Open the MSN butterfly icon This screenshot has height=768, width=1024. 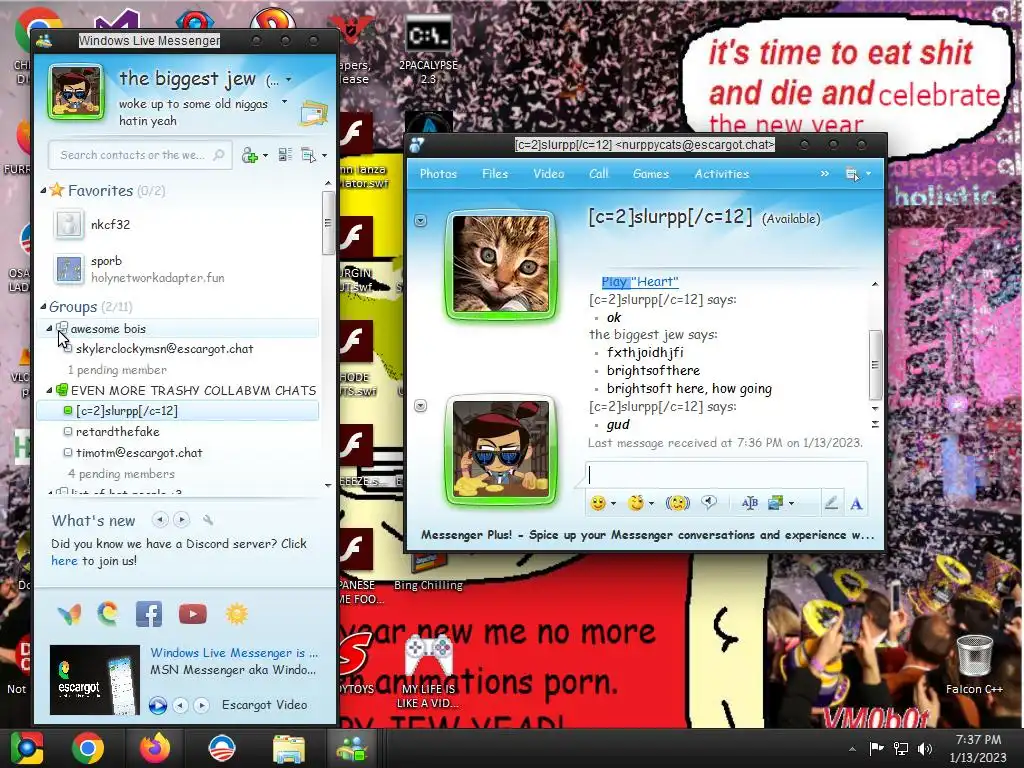coord(69,614)
